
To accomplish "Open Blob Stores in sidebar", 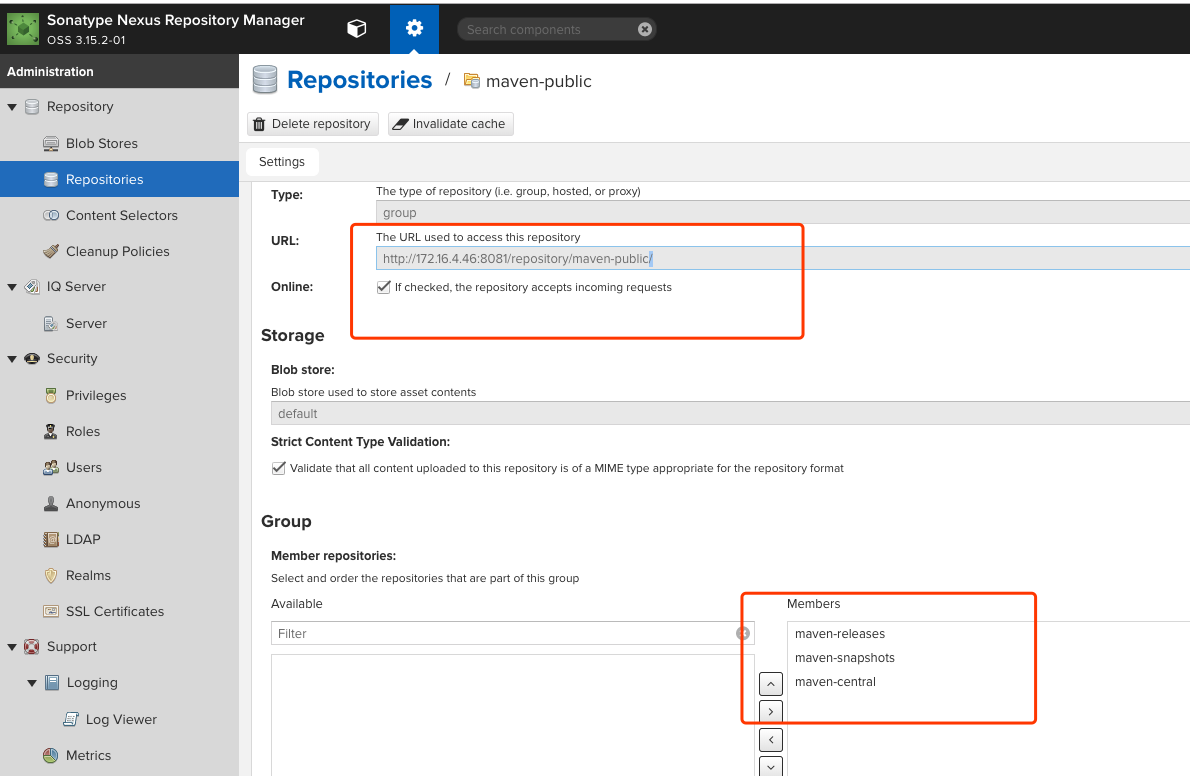I will pyautogui.click(x=102, y=144).
